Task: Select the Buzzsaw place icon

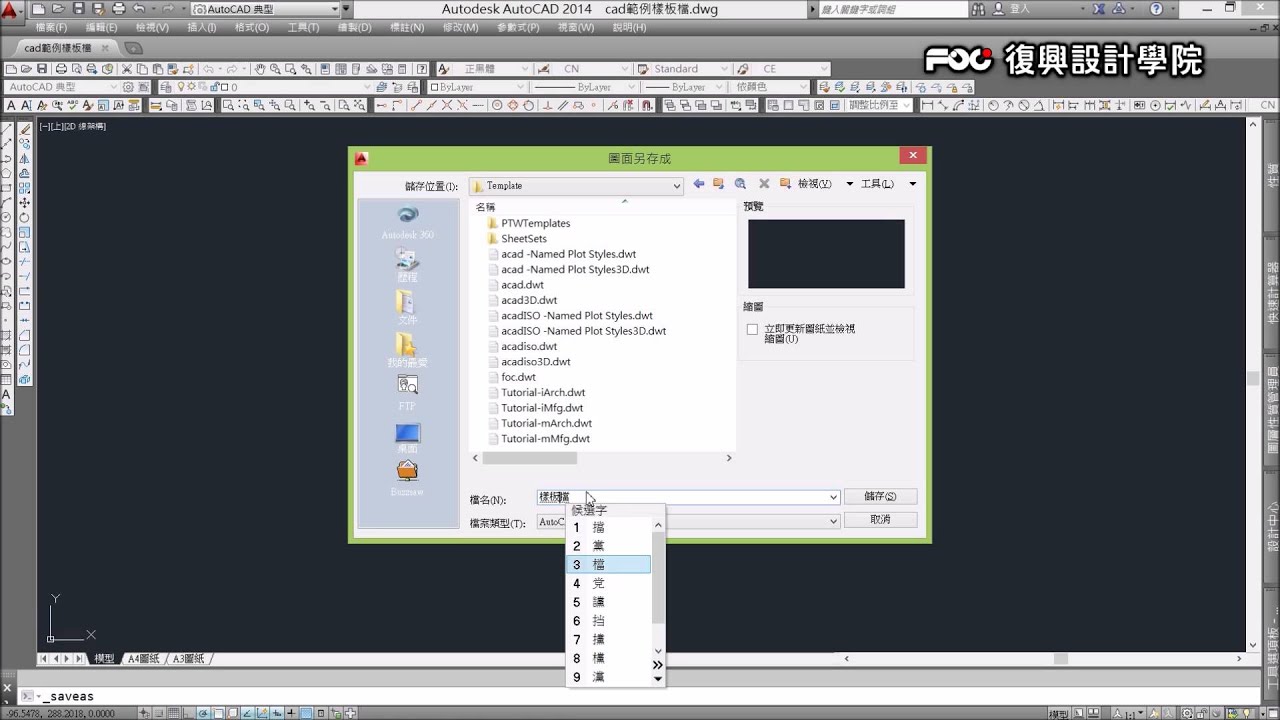Action: [x=407, y=478]
